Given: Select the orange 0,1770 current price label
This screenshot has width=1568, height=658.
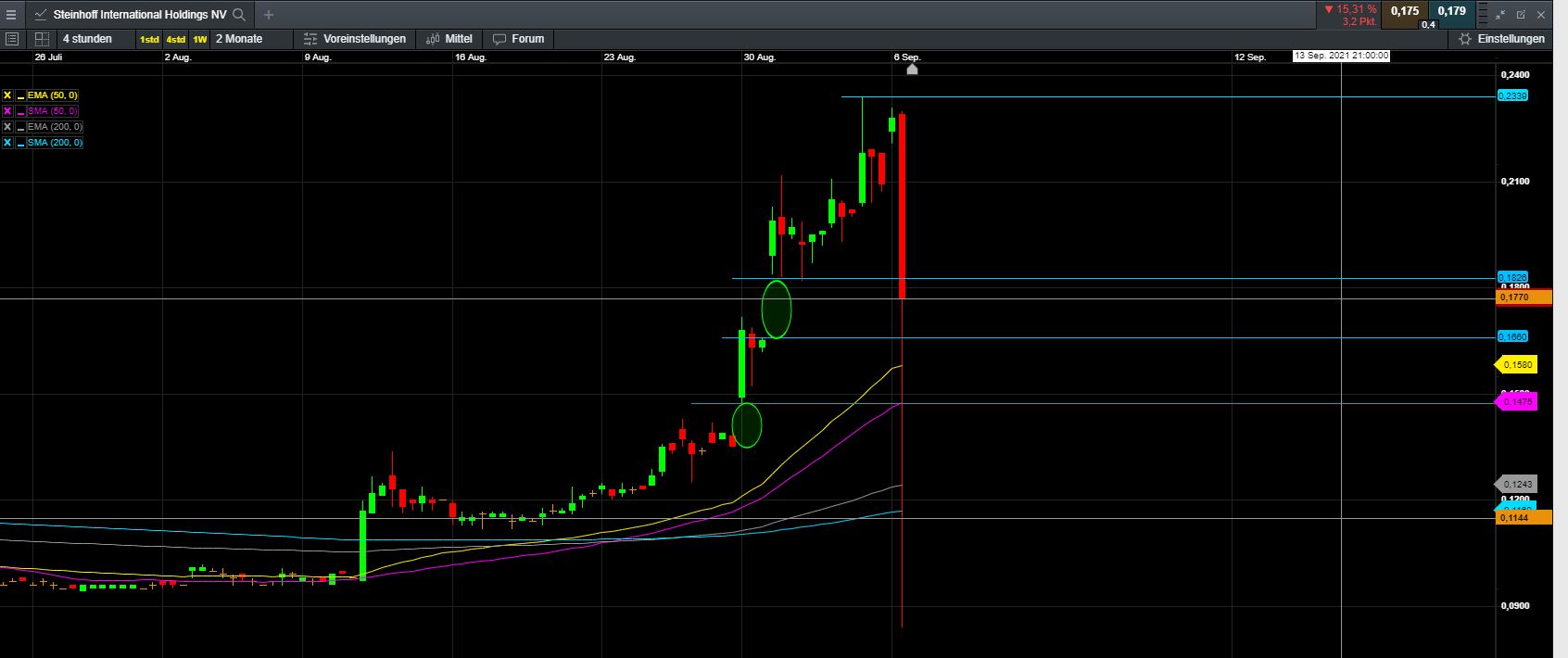Looking at the screenshot, I should (x=1524, y=297).
